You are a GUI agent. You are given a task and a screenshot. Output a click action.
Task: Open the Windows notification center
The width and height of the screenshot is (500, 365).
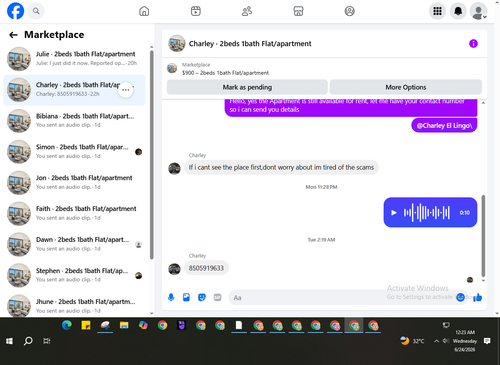pos(487,341)
